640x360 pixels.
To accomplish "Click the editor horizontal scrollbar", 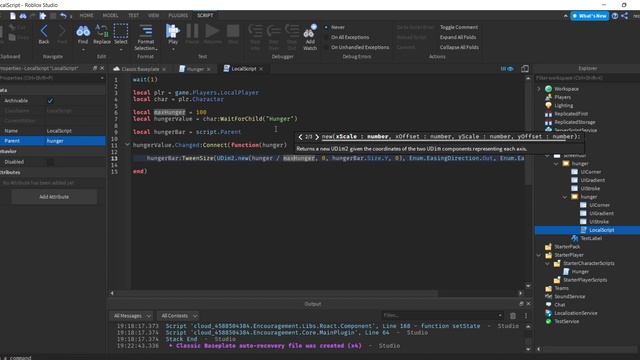I will pyautogui.click(x=276, y=293).
